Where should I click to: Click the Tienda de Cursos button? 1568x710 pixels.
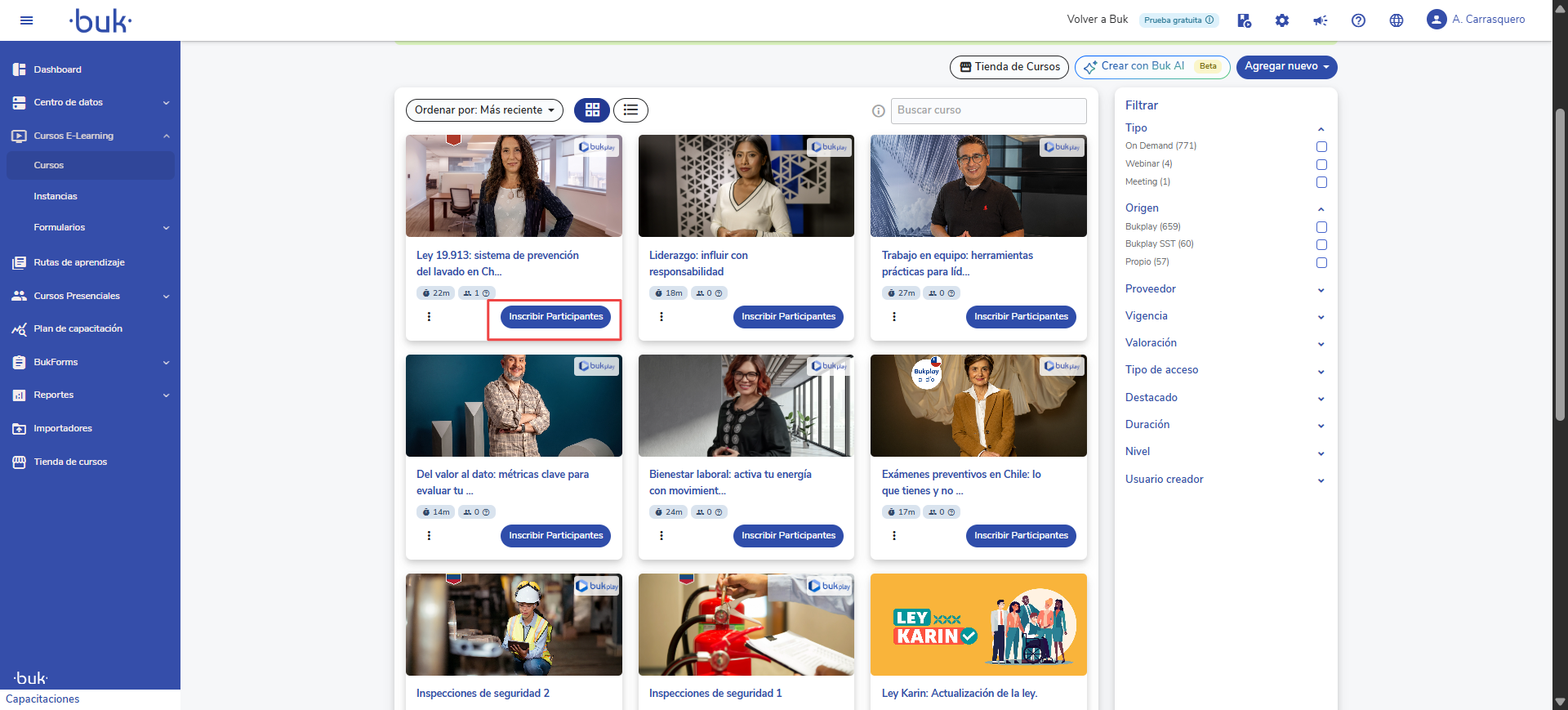[1009, 67]
